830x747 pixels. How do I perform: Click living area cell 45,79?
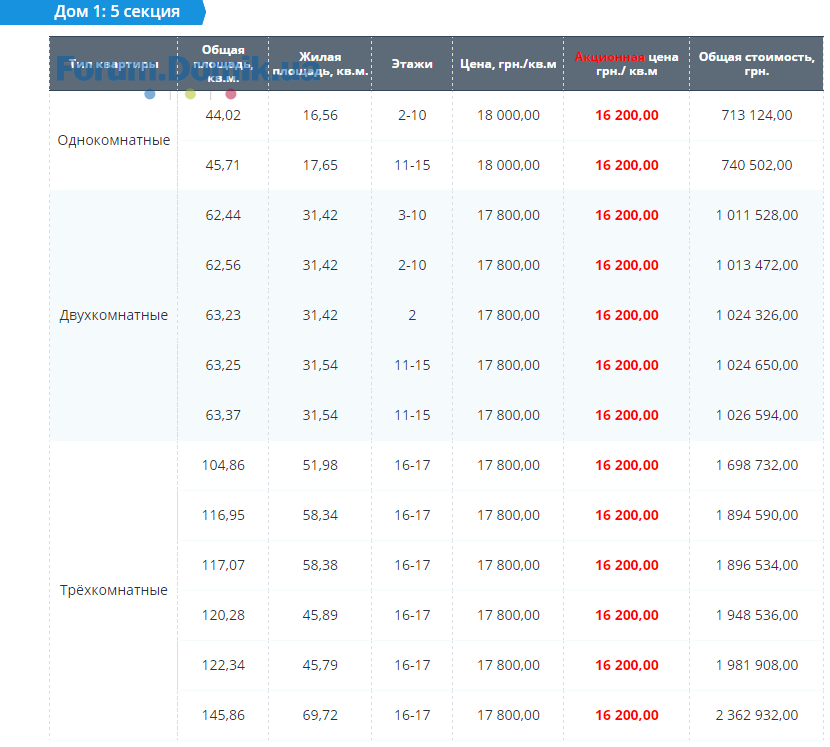[320, 665]
